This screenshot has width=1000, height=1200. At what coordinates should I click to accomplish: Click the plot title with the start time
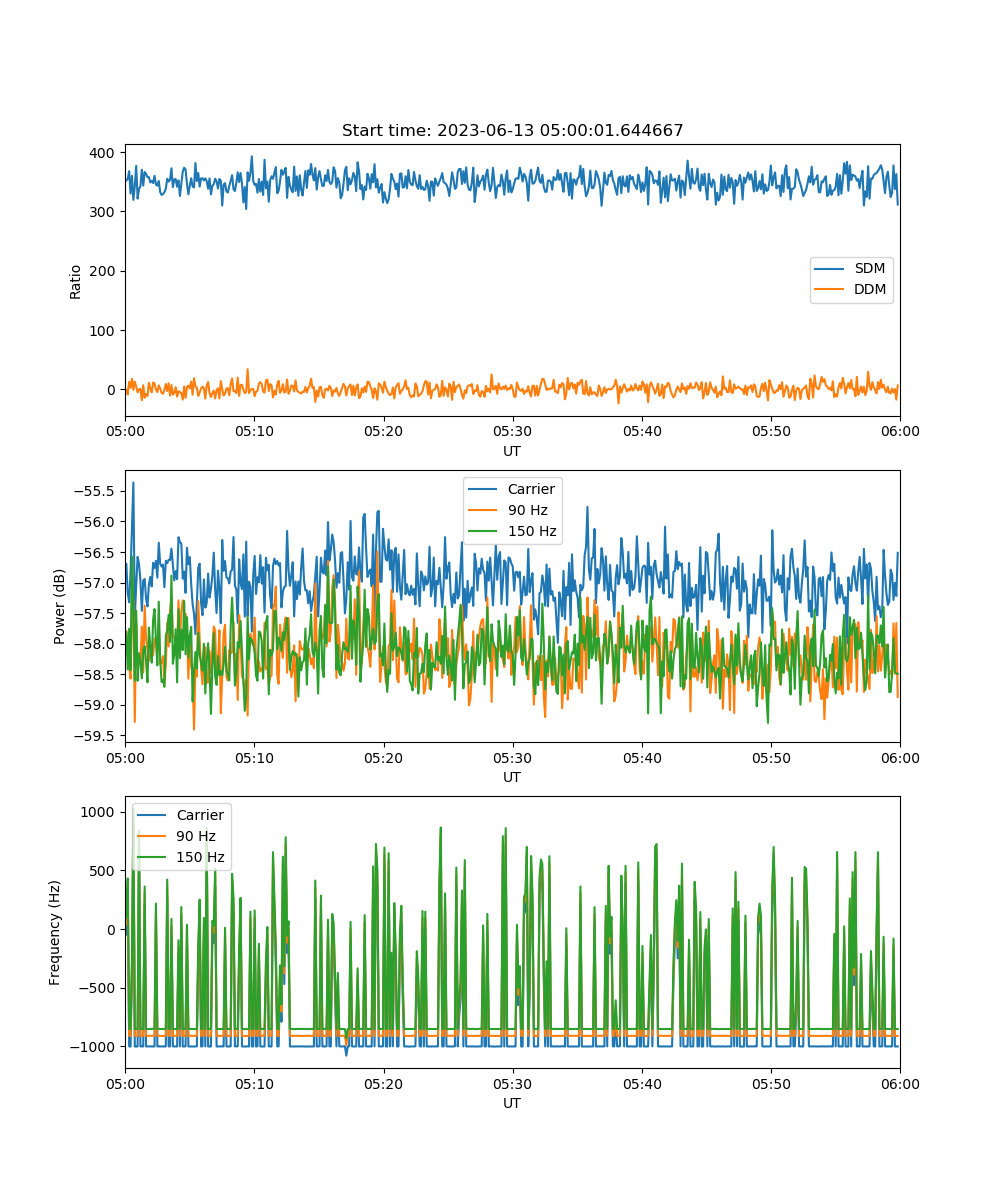pos(512,131)
